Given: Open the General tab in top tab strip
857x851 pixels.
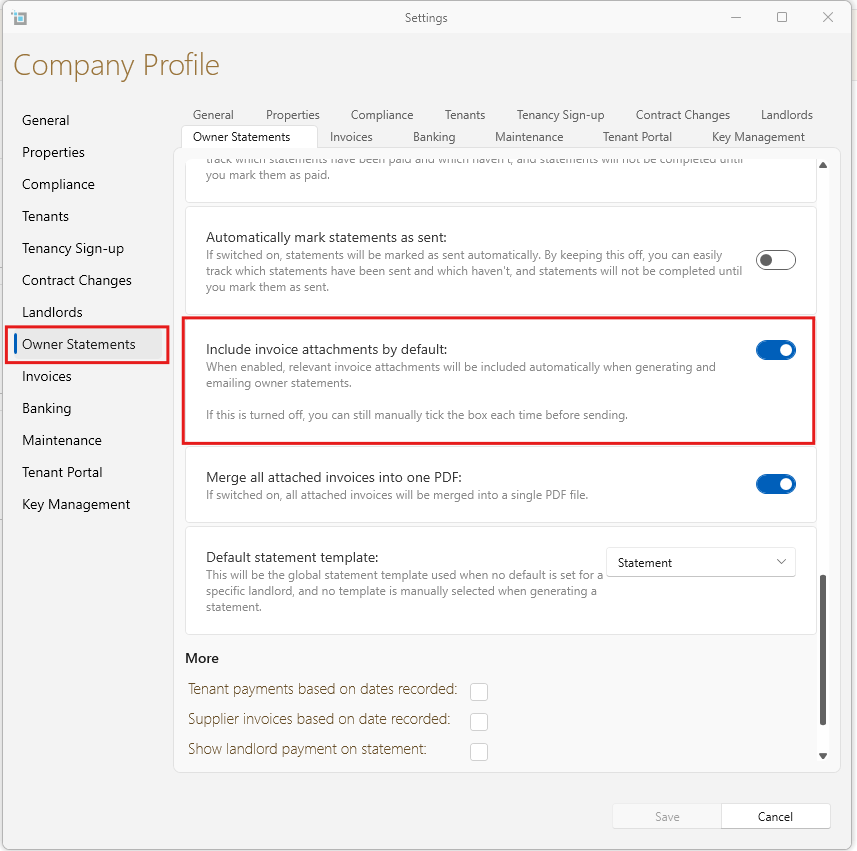Looking at the screenshot, I should coord(213,115).
